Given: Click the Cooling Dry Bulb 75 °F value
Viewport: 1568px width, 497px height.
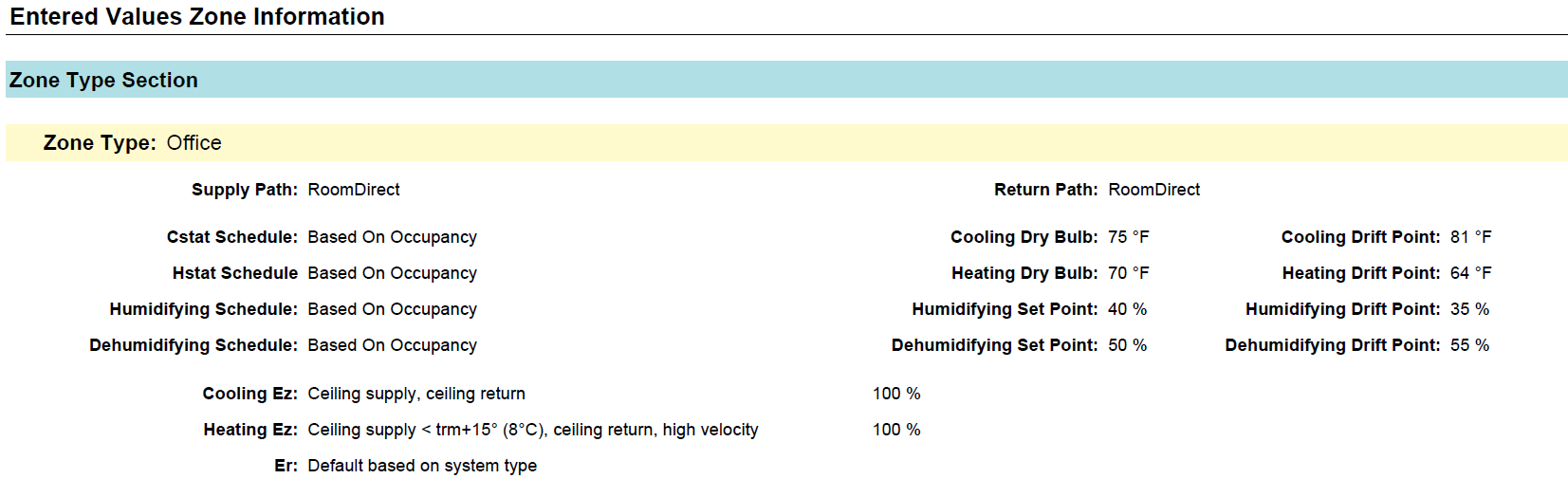Looking at the screenshot, I should coord(1128,237).
